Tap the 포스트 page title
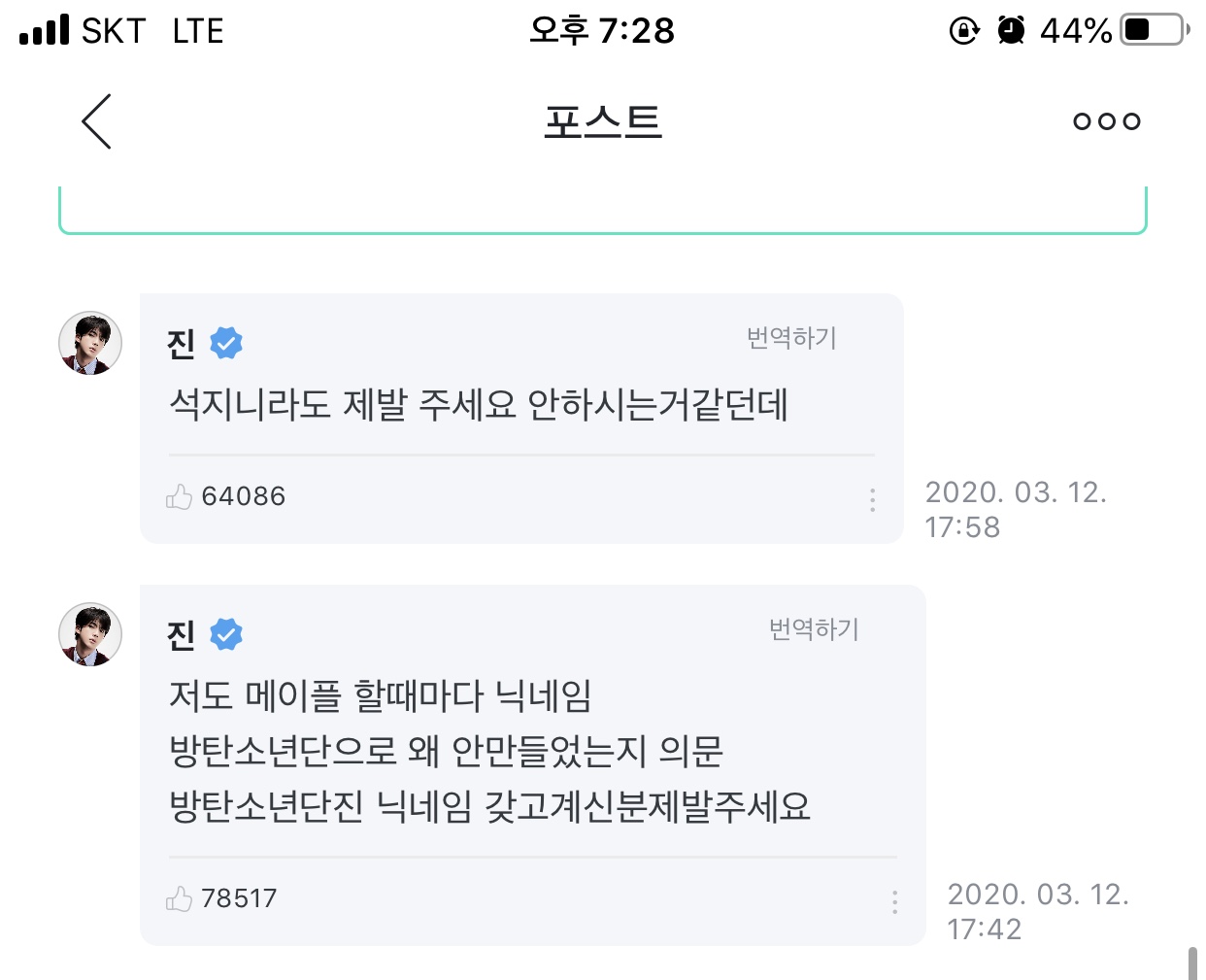This screenshot has width=1206, height=980. click(x=603, y=122)
